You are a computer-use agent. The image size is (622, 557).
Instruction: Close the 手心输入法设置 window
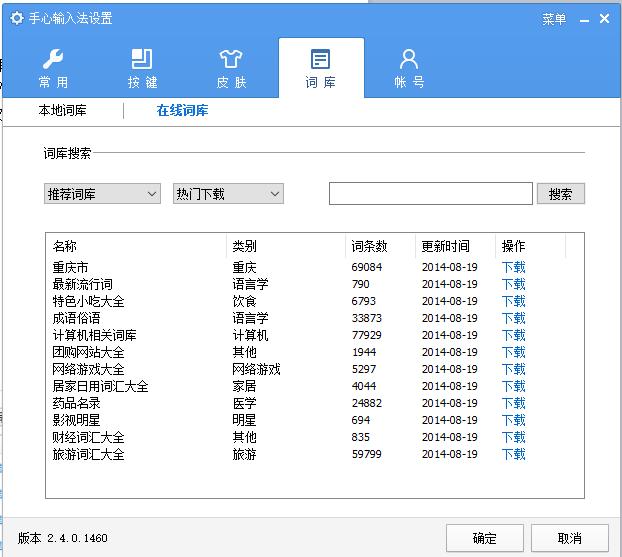[x=605, y=18]
